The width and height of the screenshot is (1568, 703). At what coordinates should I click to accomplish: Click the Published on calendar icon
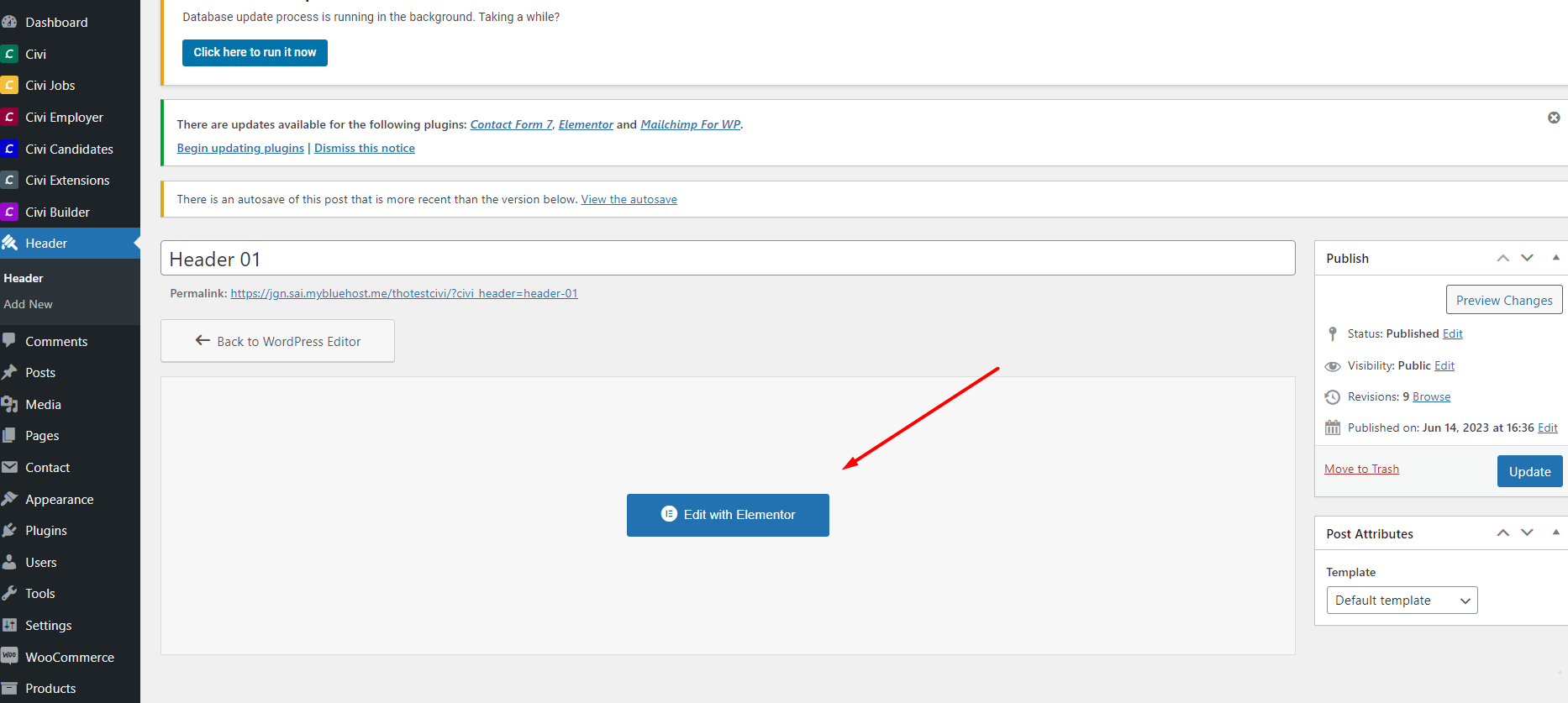pos(1333,428)
